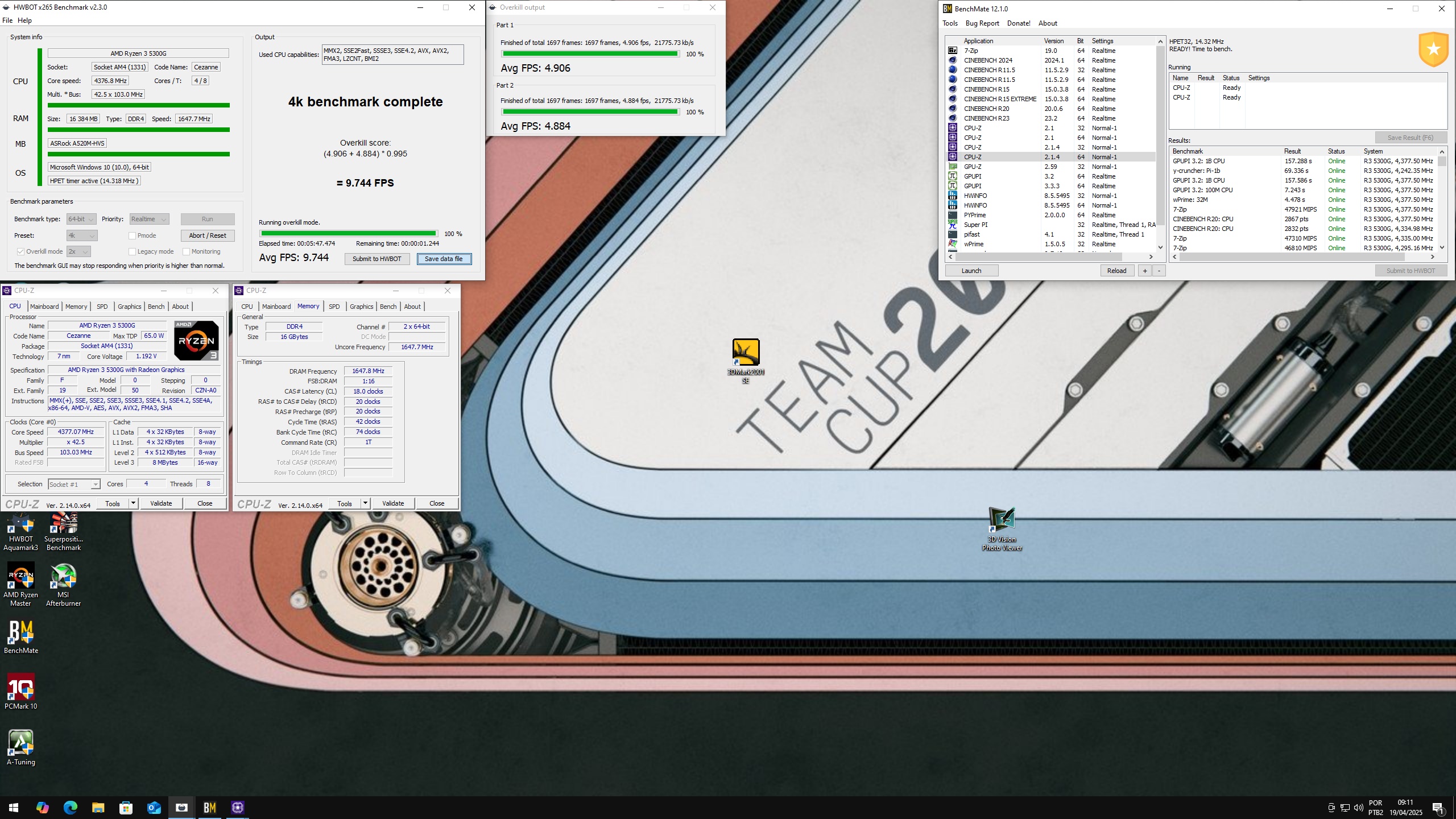1456x819 pixels.
Task: Click the 7-Zip application icon in BenchMate list
Action: tap(953, 51)
